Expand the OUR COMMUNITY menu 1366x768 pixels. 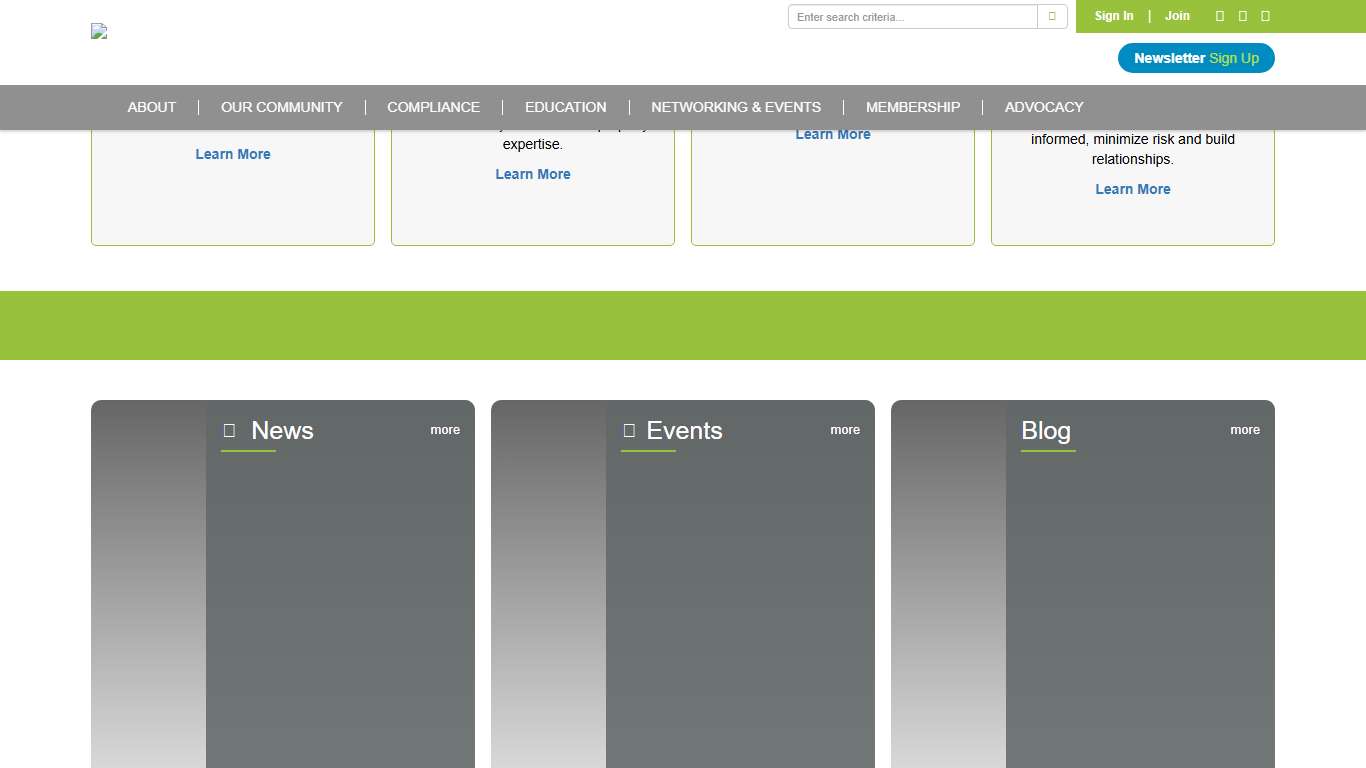[282, 107]
